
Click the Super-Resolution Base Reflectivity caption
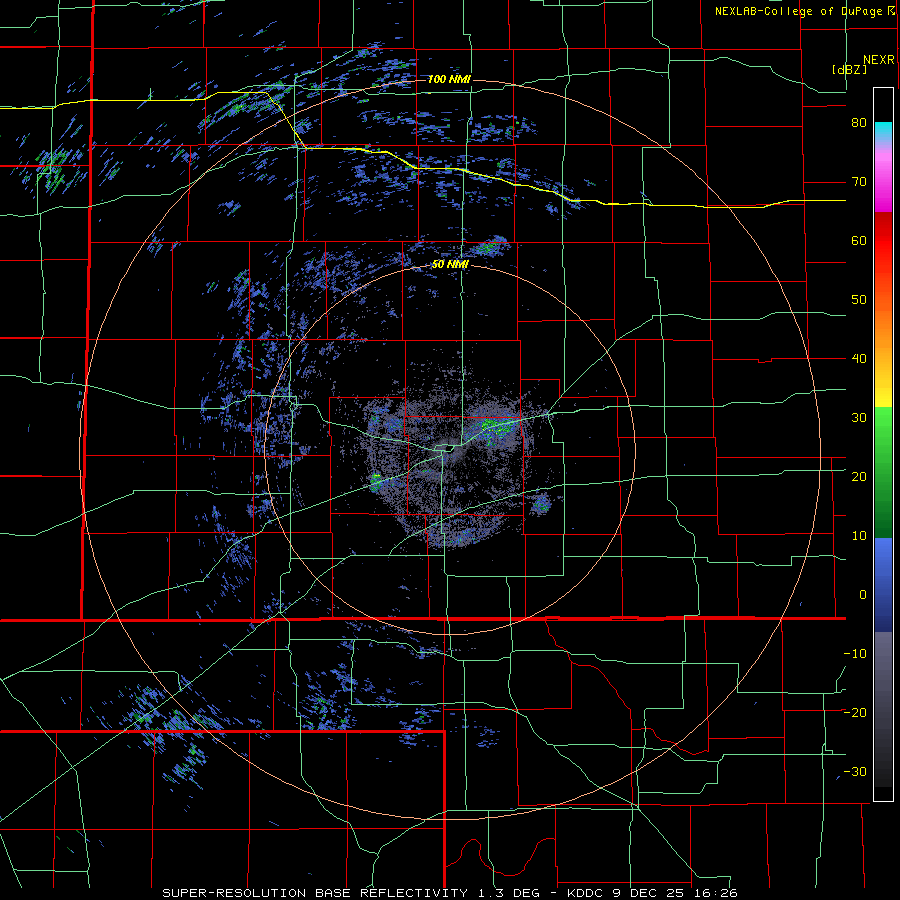pyautogui.click(x=449, y=893)
